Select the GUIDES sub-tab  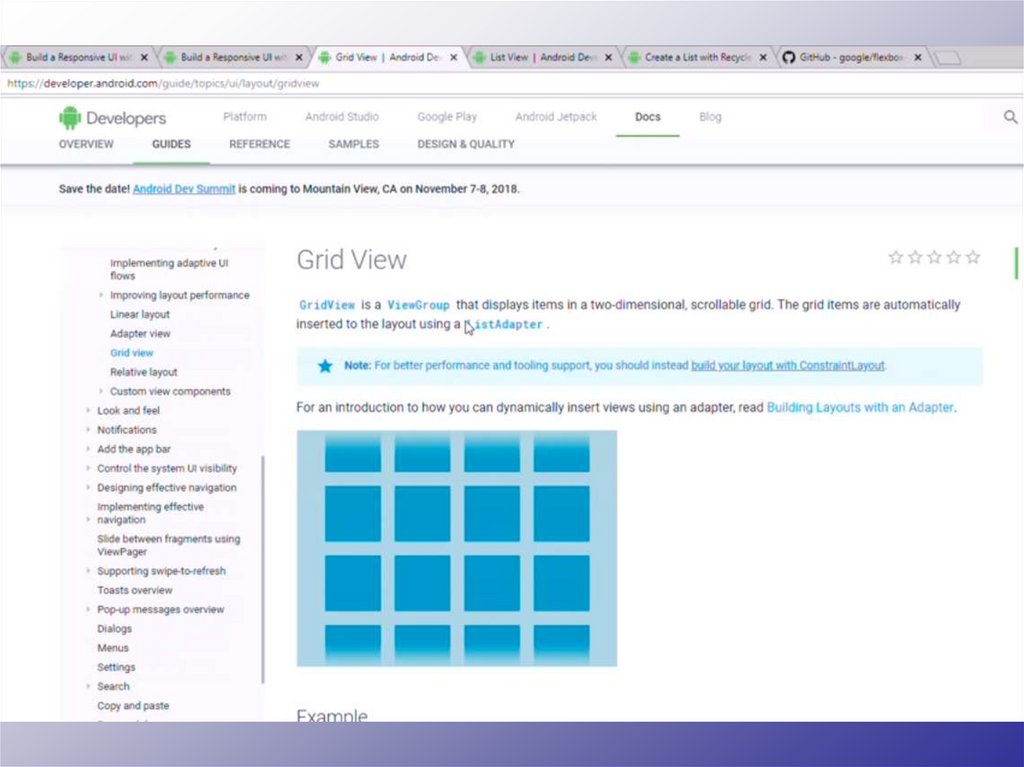click(171, 144)
